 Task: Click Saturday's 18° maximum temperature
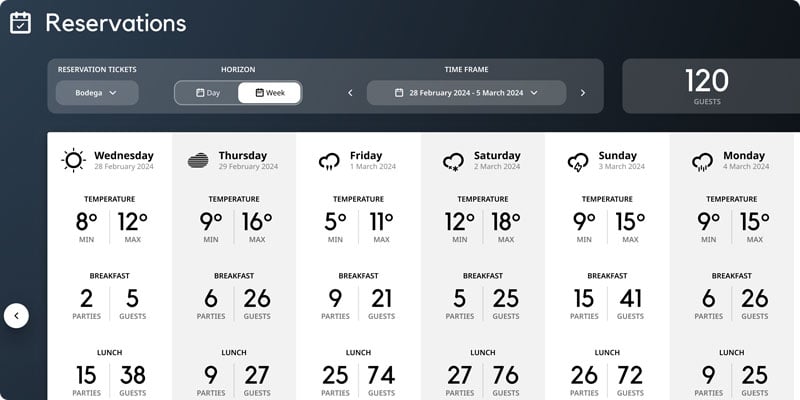point(506,221)
